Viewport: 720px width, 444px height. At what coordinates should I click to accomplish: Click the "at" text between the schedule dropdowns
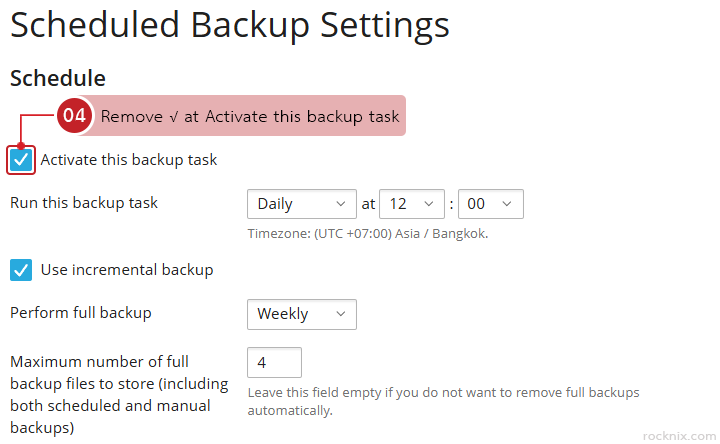(x=369, y=204)
